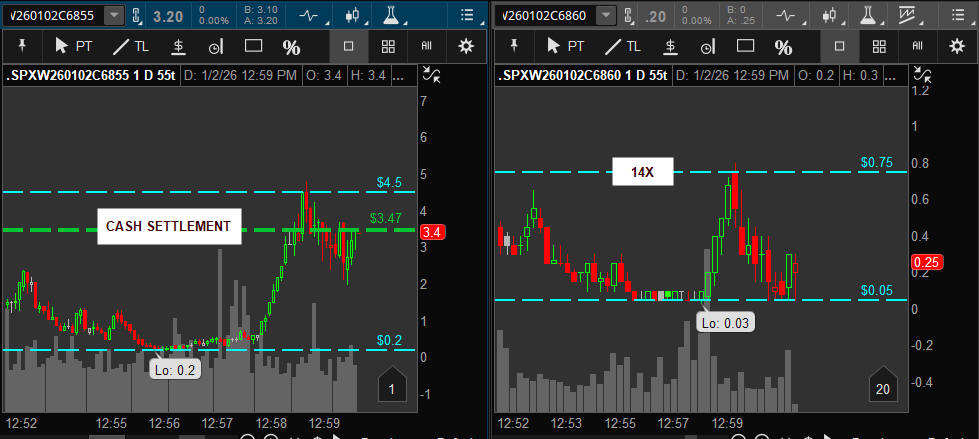Image resolution: width=979 pixels, height=439 pixels.
Task: Open symbol dropdown next to V260102C6855
Action: click(x=116, y=16)
